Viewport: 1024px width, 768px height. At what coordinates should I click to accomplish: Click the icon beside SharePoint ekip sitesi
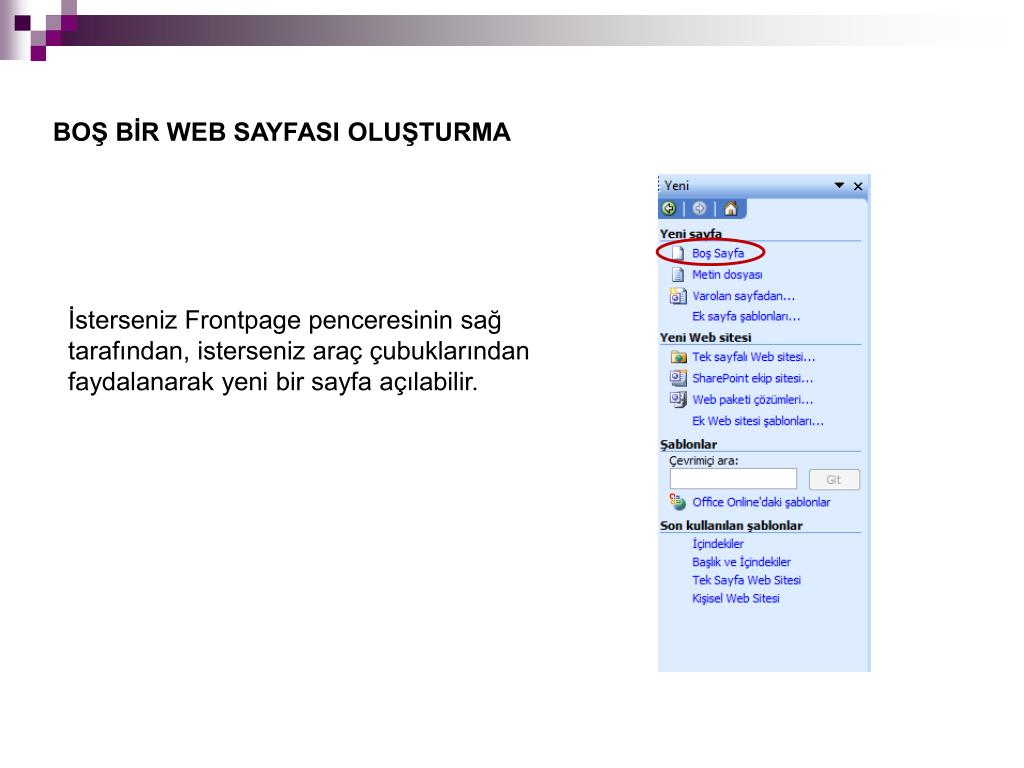pyautogui.click(x=678, y=378)
